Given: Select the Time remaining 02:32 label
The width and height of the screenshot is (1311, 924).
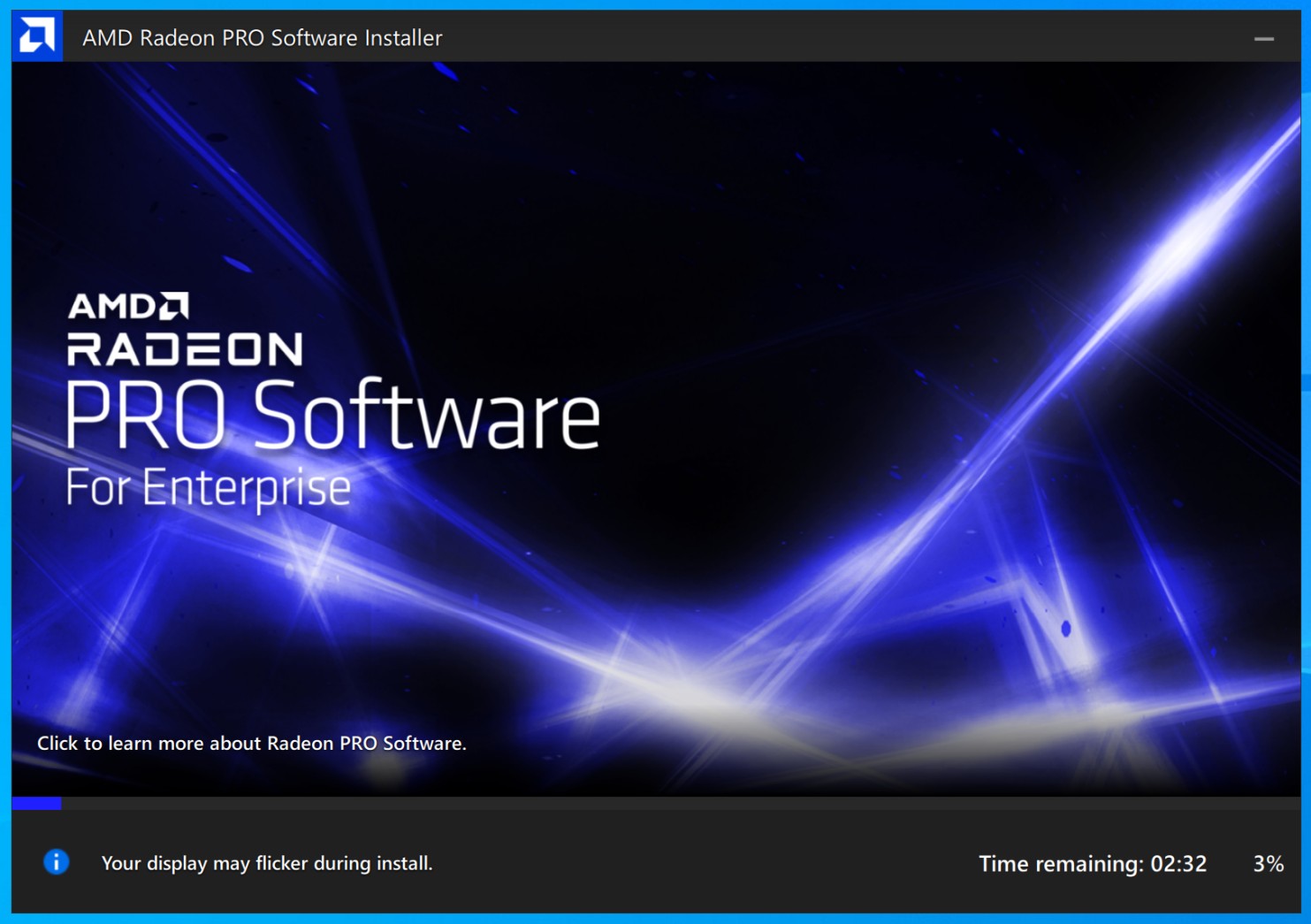Looking at the screenshot, I should [x=1094, y=863].
